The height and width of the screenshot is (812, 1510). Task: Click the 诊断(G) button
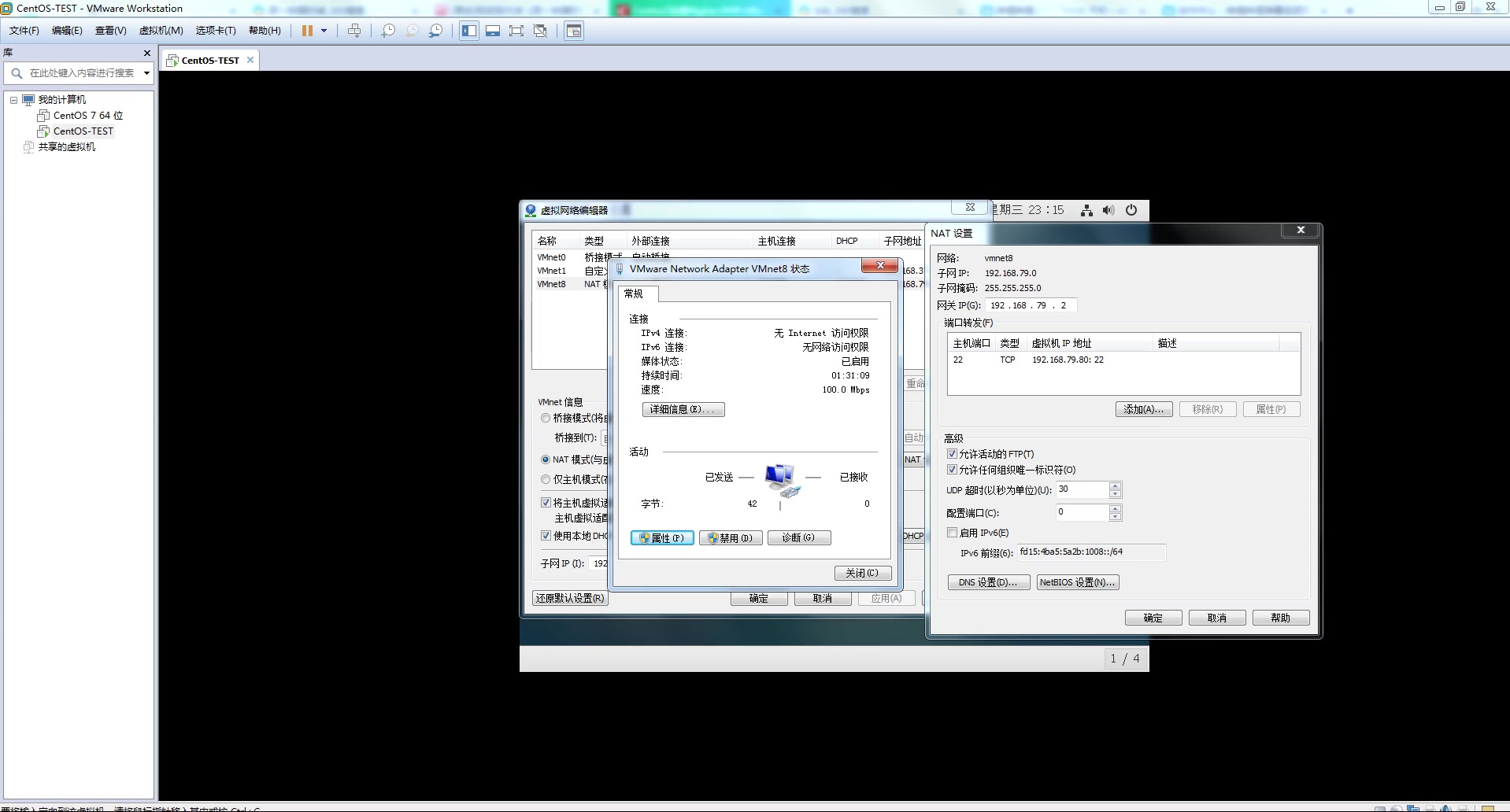(799, 538)
